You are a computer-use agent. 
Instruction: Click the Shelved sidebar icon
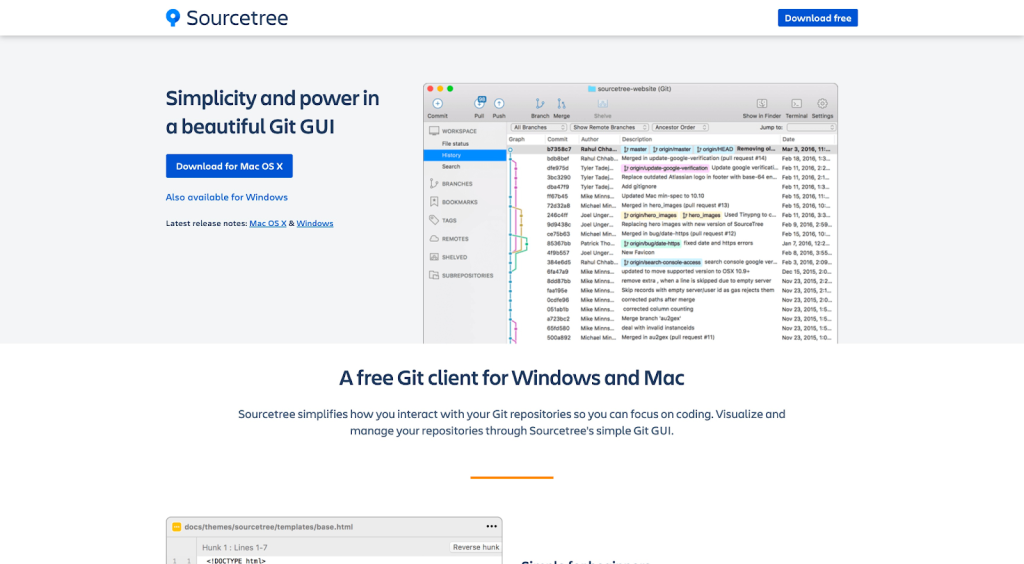tap(434, 257)
